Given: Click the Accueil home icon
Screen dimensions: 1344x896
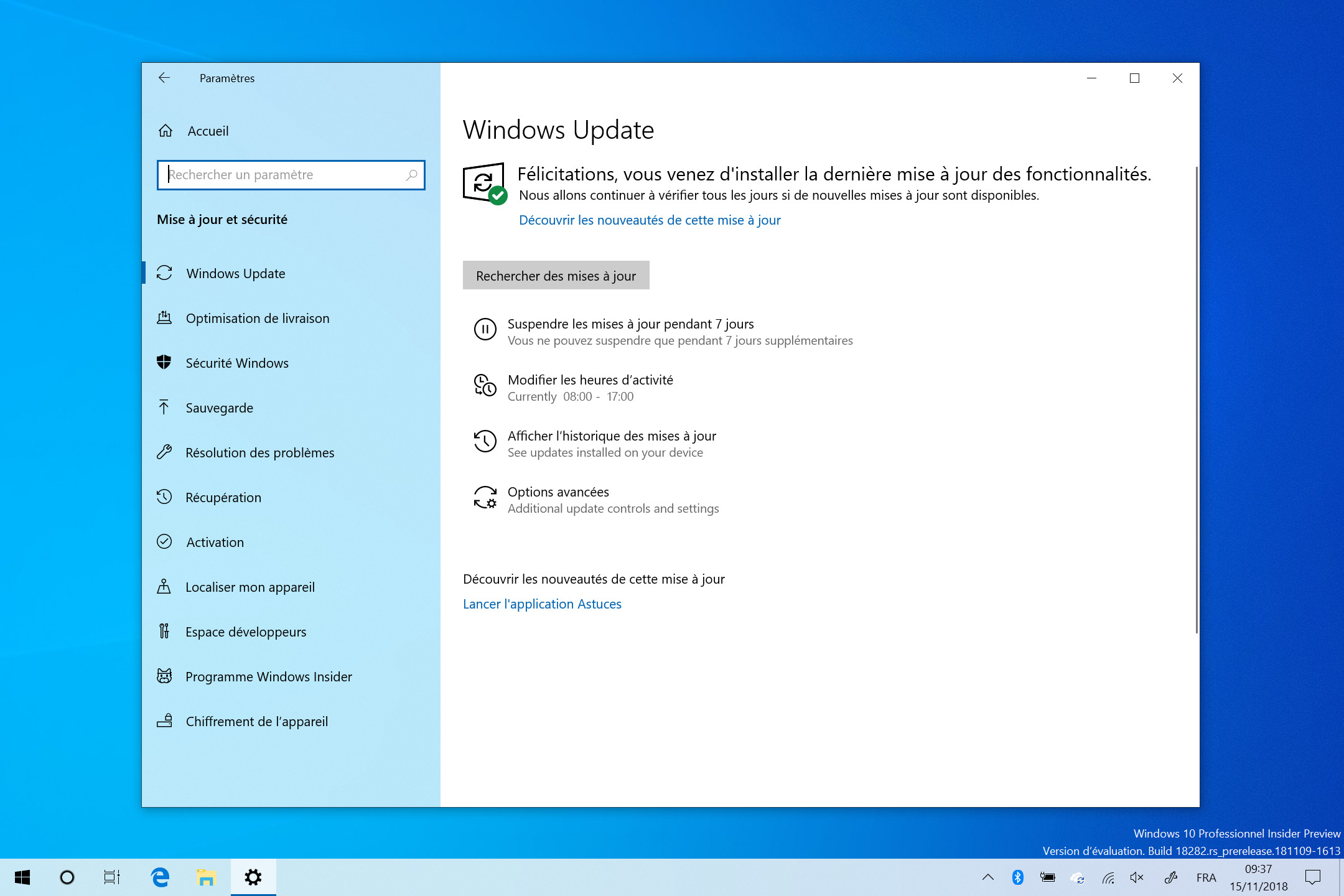Looking at the screenshot, I should 166,131.
